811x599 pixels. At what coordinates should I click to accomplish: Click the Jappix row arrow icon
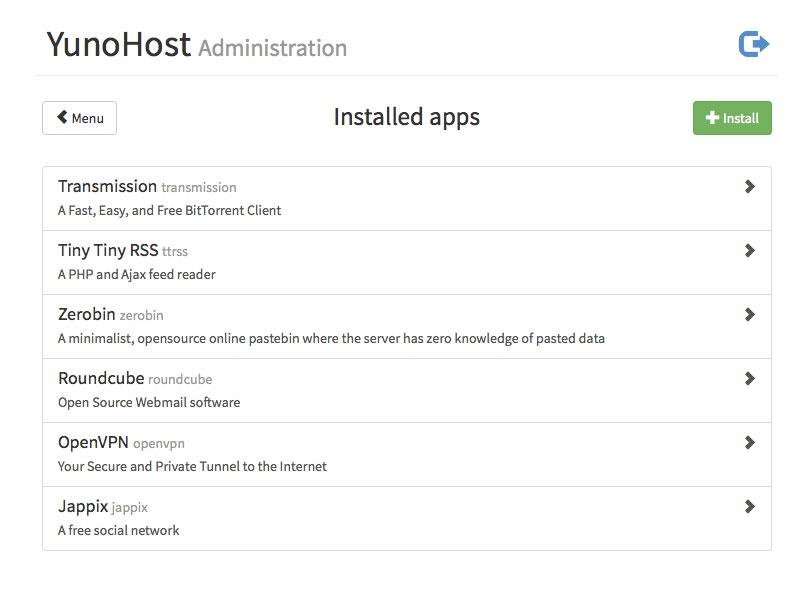pos(749,507)
